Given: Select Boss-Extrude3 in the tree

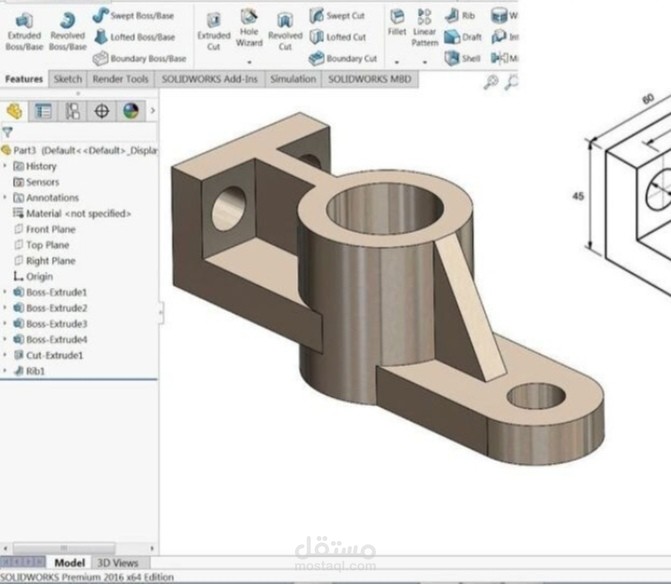Looking at the screenshot, I should 50,324.
